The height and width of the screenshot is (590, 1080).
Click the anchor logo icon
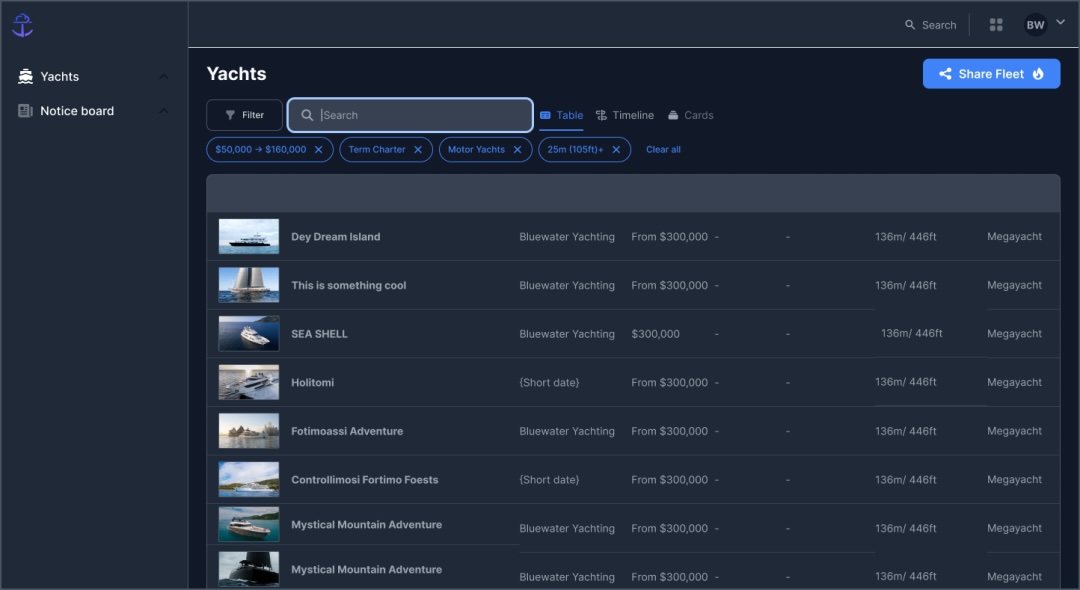point(22,25)
